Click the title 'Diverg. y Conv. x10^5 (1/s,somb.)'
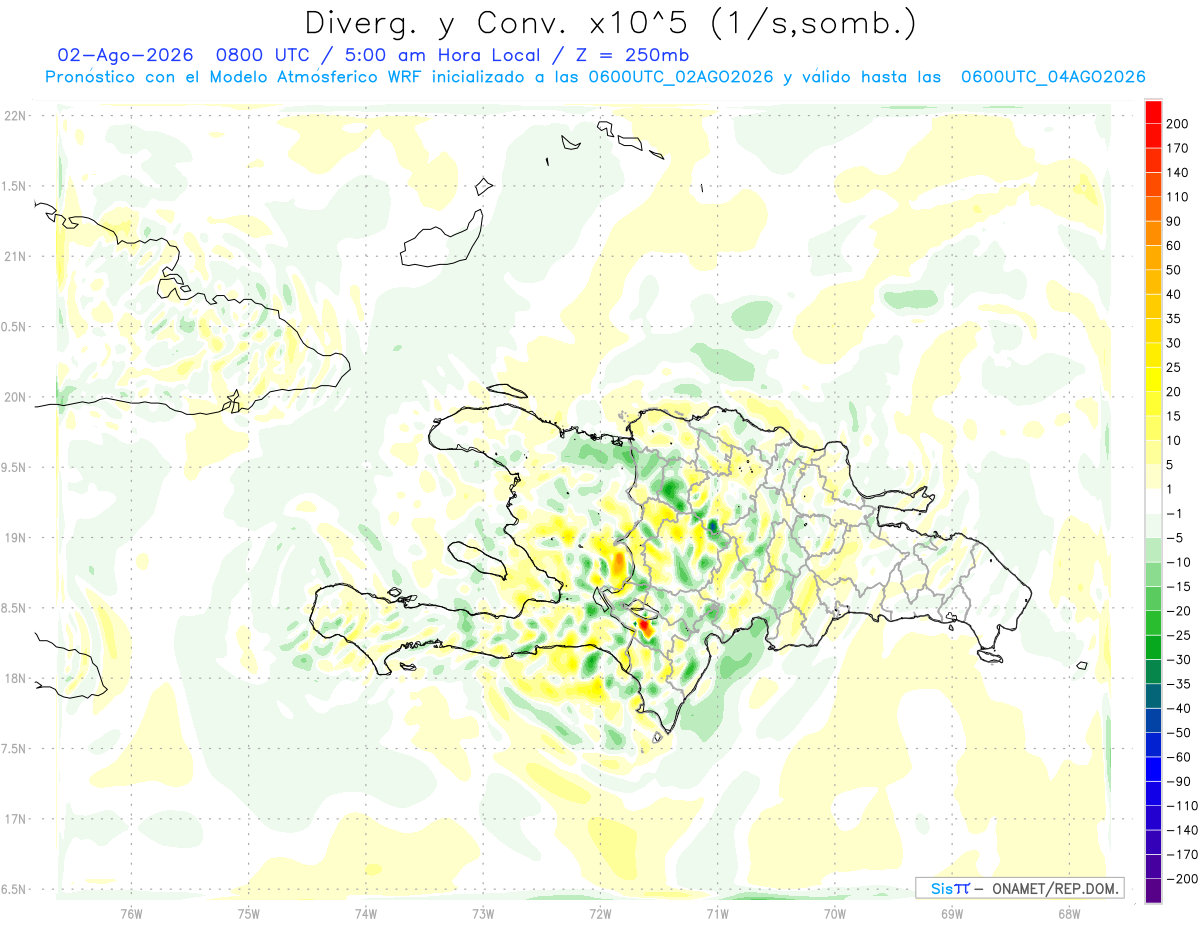1200x927 pixels. point(610,22)
